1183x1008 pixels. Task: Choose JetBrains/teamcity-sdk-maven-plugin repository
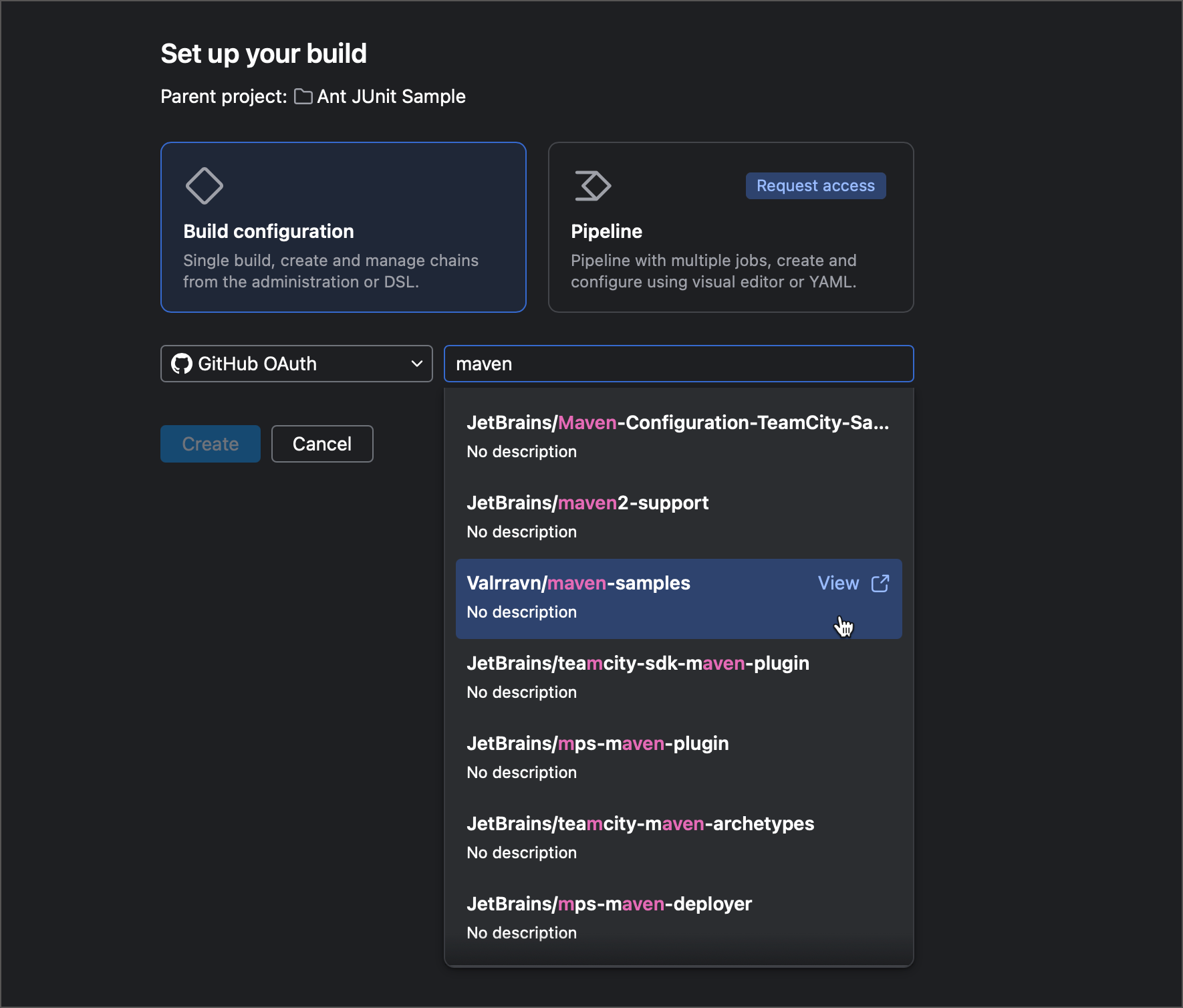pos(679,678)
